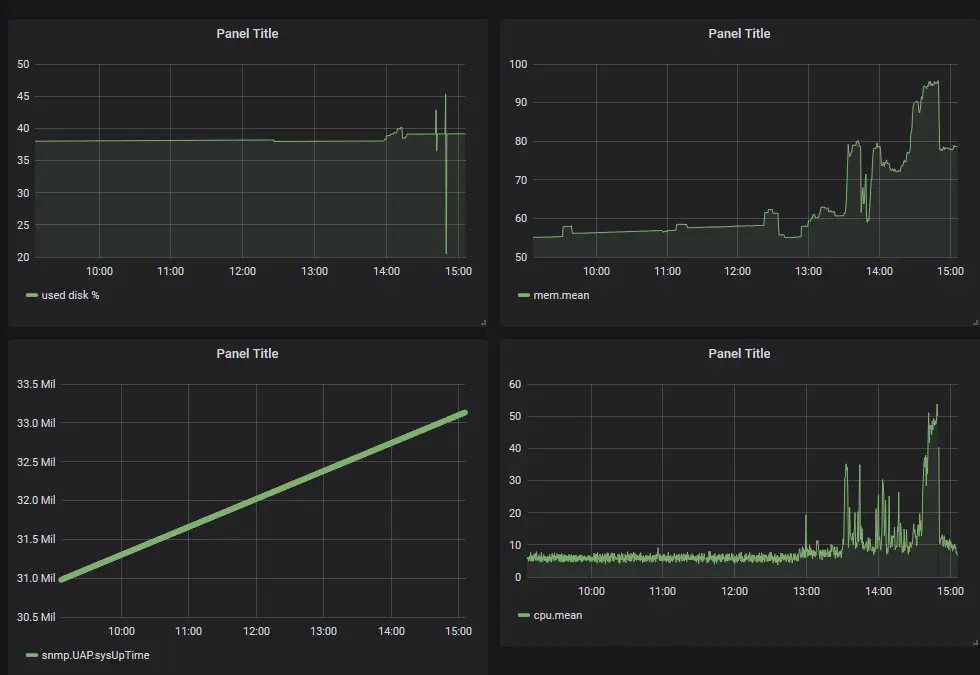Click the green color swatch beside mem.mean

pyautogui.click(x=524, y=295)
